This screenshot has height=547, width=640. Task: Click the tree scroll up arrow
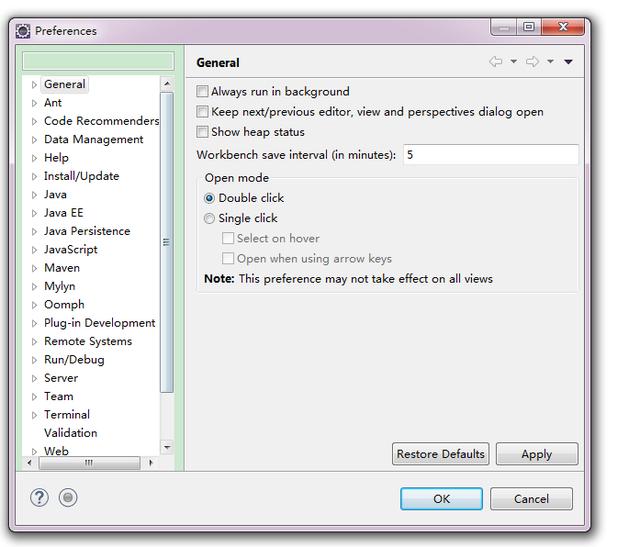[x=167, y=84]
